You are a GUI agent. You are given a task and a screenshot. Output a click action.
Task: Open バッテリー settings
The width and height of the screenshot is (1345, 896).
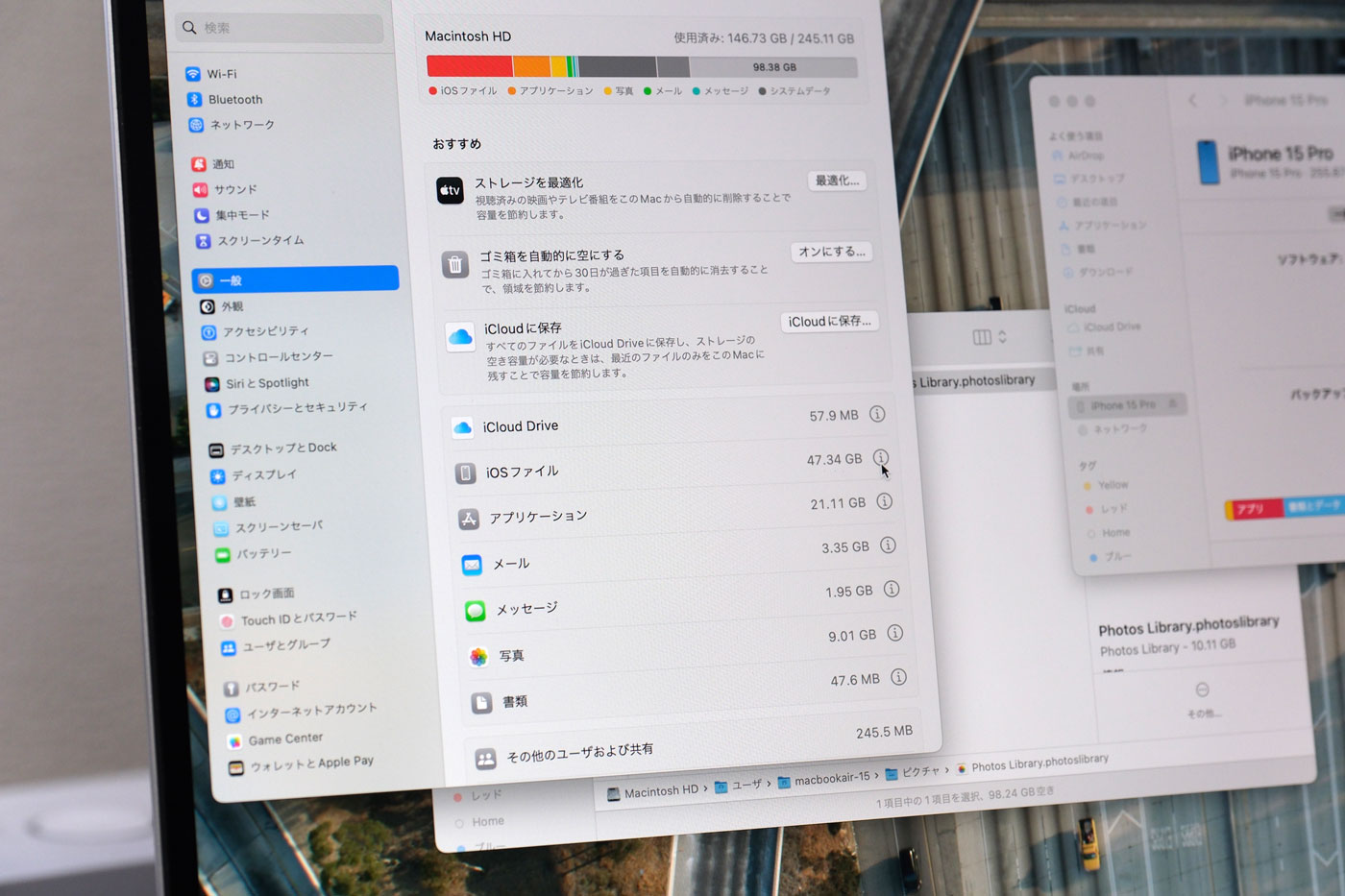click(x=254, y=554)
